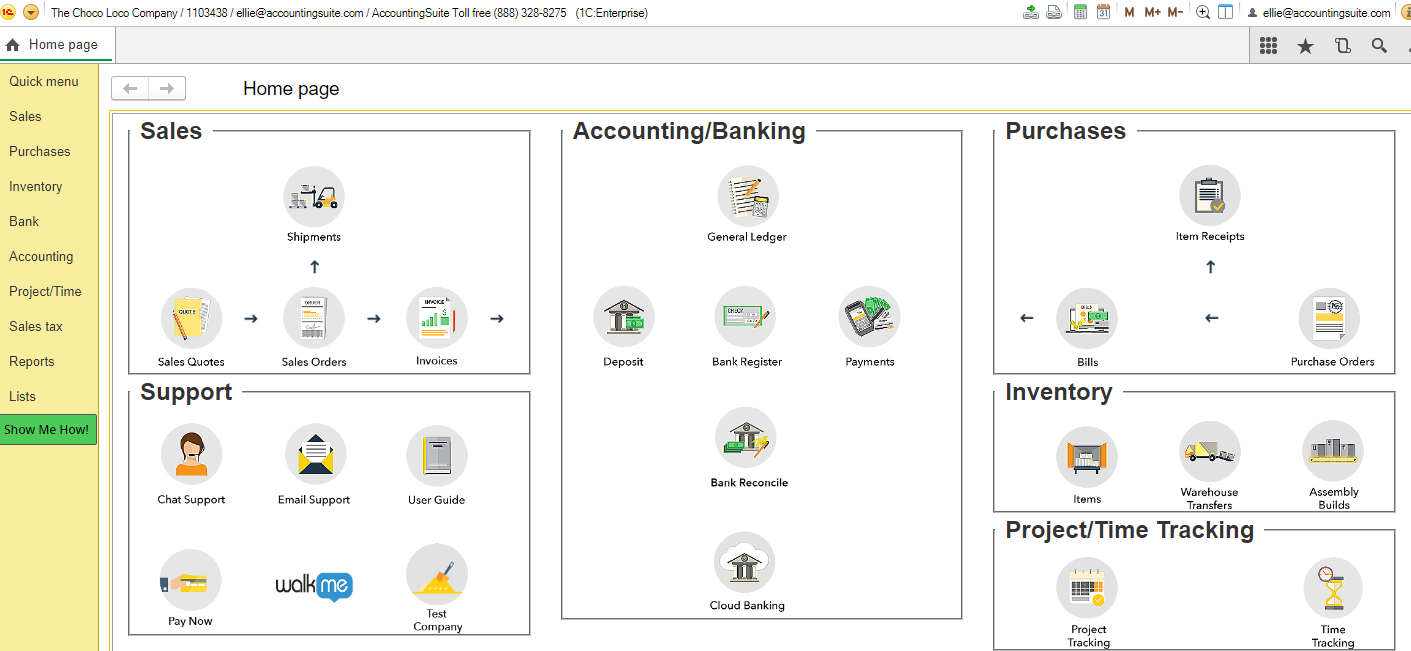The height and width of the screenshot is (651, 1411).
Task: Open the calendar icon in the top toolbar
Action: click(1103, 13)
